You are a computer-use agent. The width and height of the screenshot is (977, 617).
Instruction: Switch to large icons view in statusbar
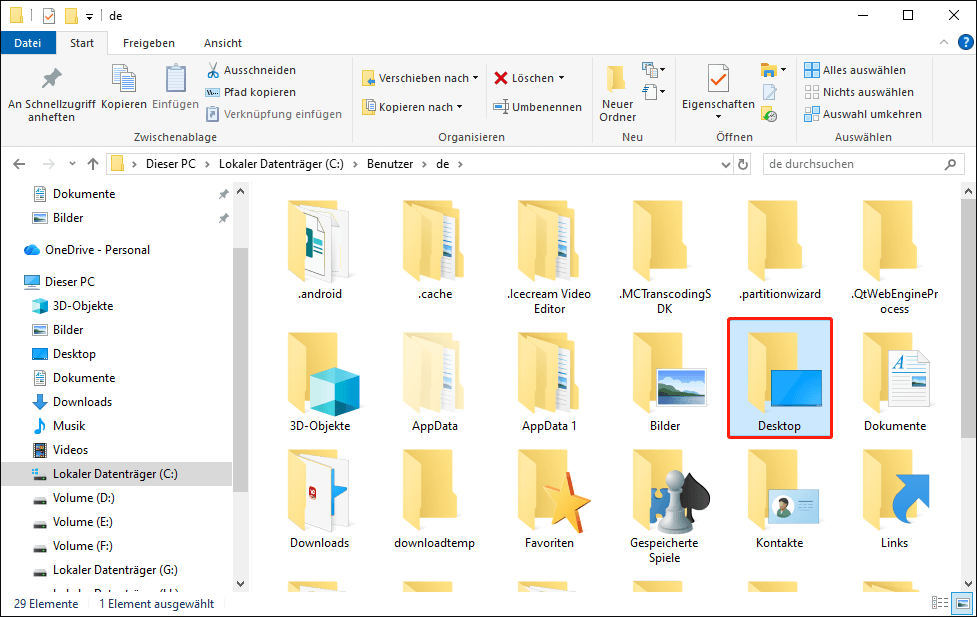click(960, 603)
